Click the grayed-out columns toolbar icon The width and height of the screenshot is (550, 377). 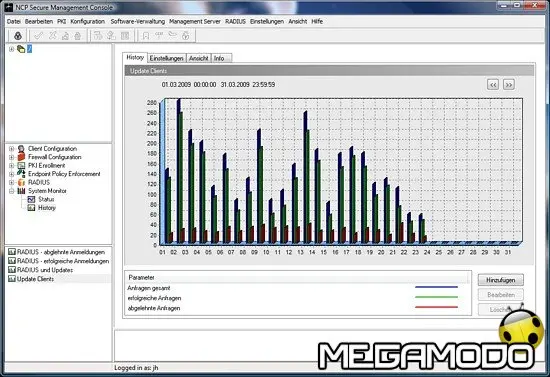tap(125, 35)
